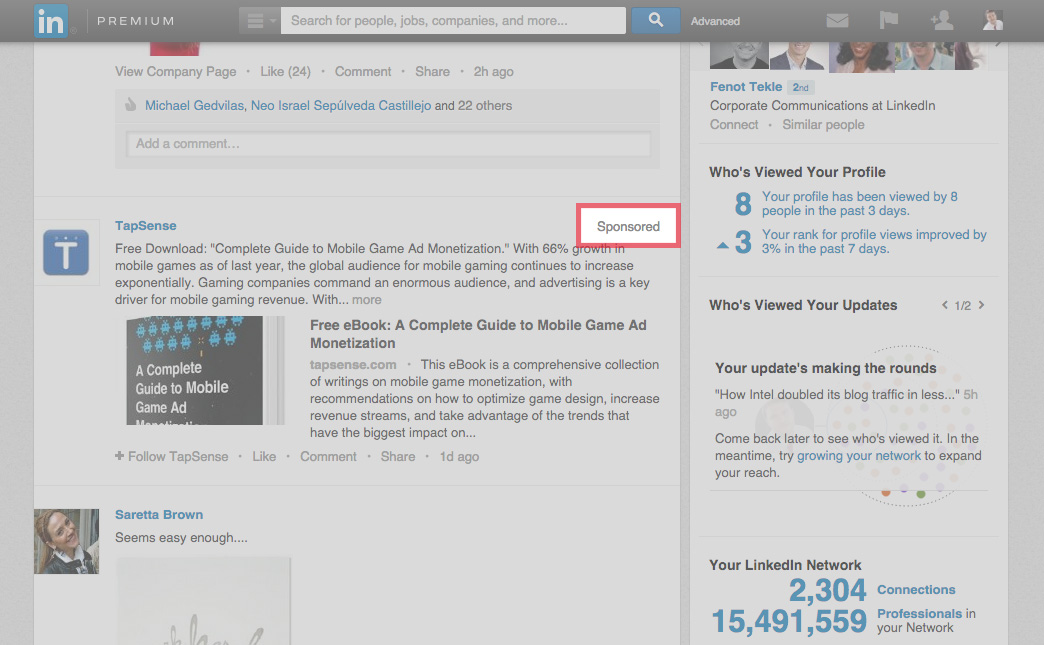Click in the search text field
The height and width of the screenshot is (645, 1044).
[452, 21]
